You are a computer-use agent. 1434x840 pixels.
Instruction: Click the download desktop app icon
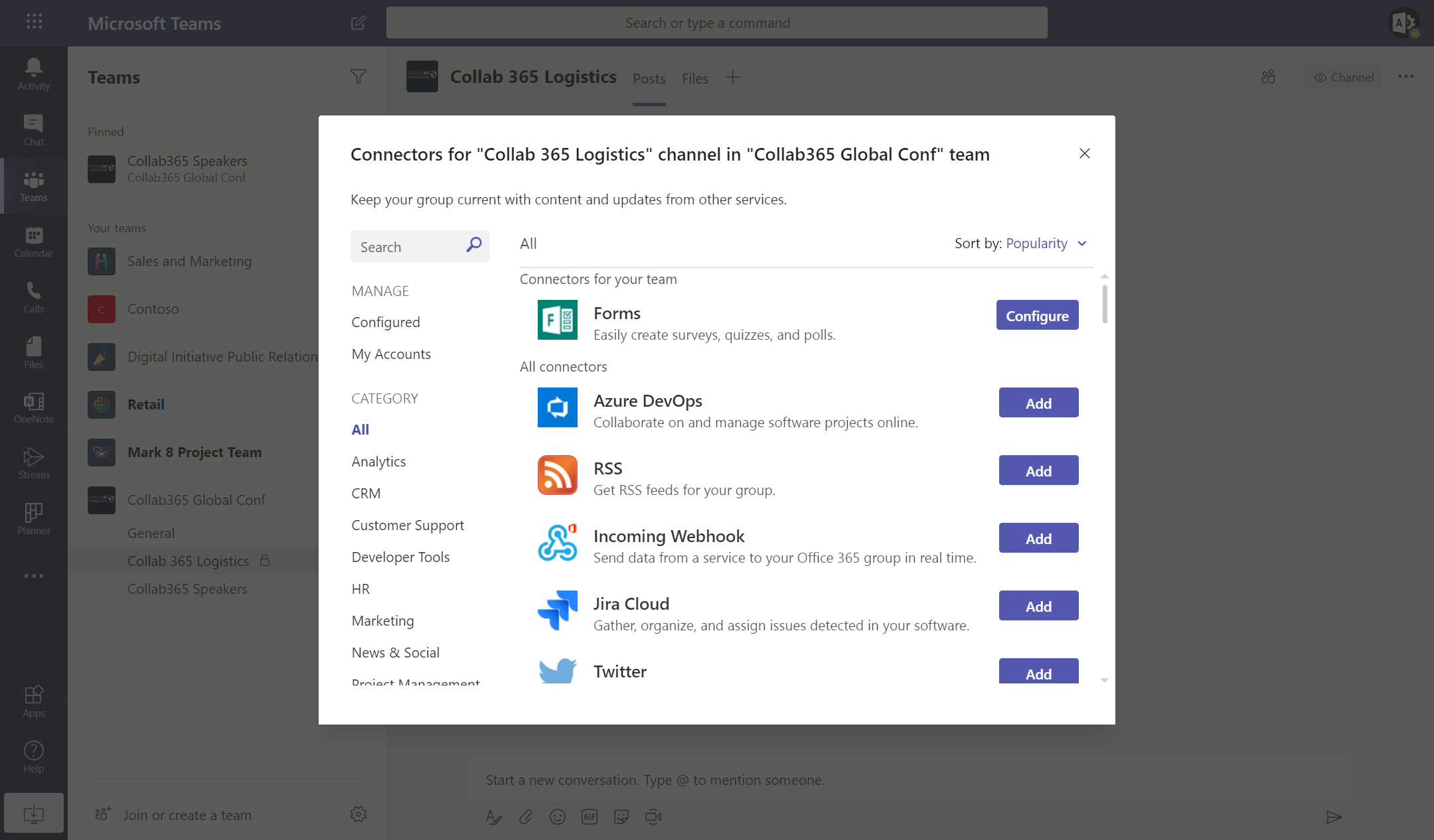34,813
